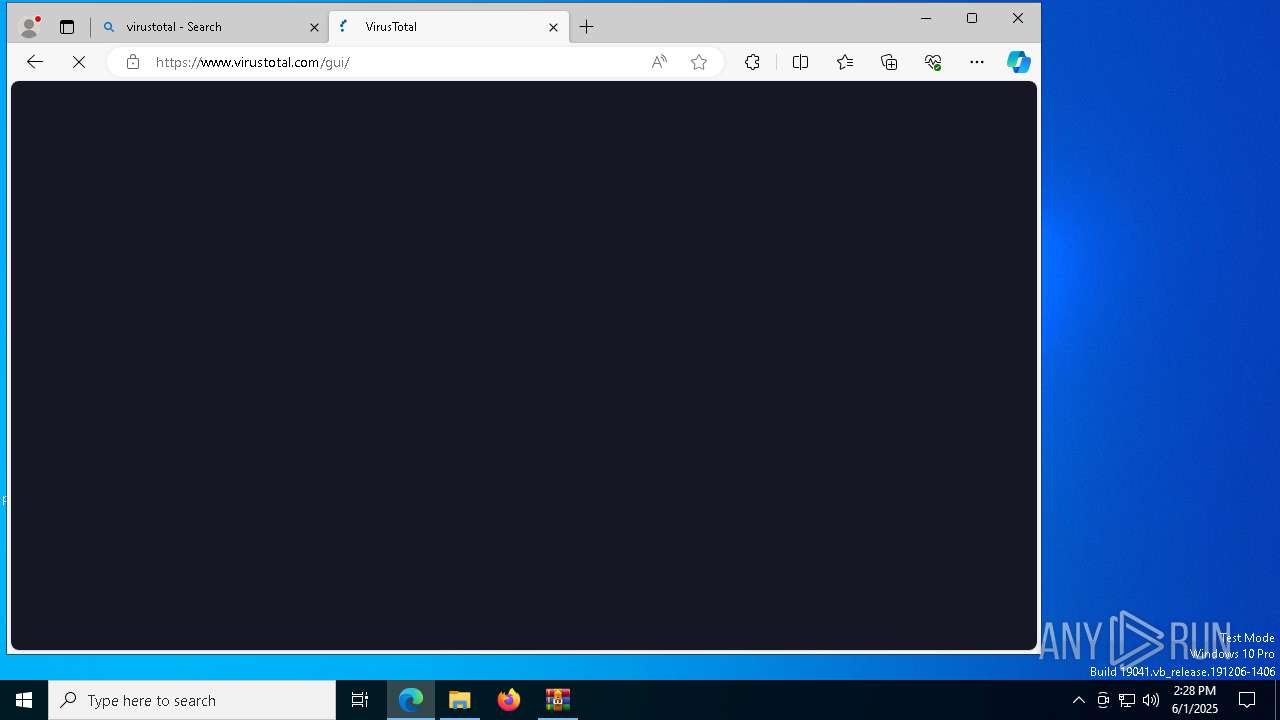Open the Copilot sidebar

[x=1019, y=62]
